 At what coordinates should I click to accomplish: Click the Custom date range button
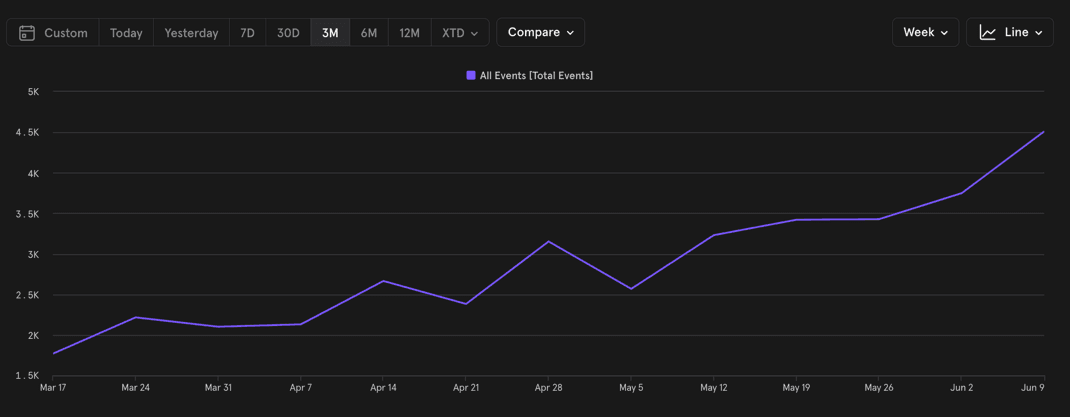click(54, 33)
